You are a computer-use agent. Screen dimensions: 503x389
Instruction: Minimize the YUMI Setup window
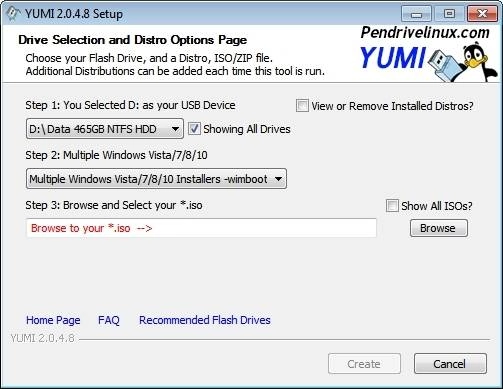(416, 14)
